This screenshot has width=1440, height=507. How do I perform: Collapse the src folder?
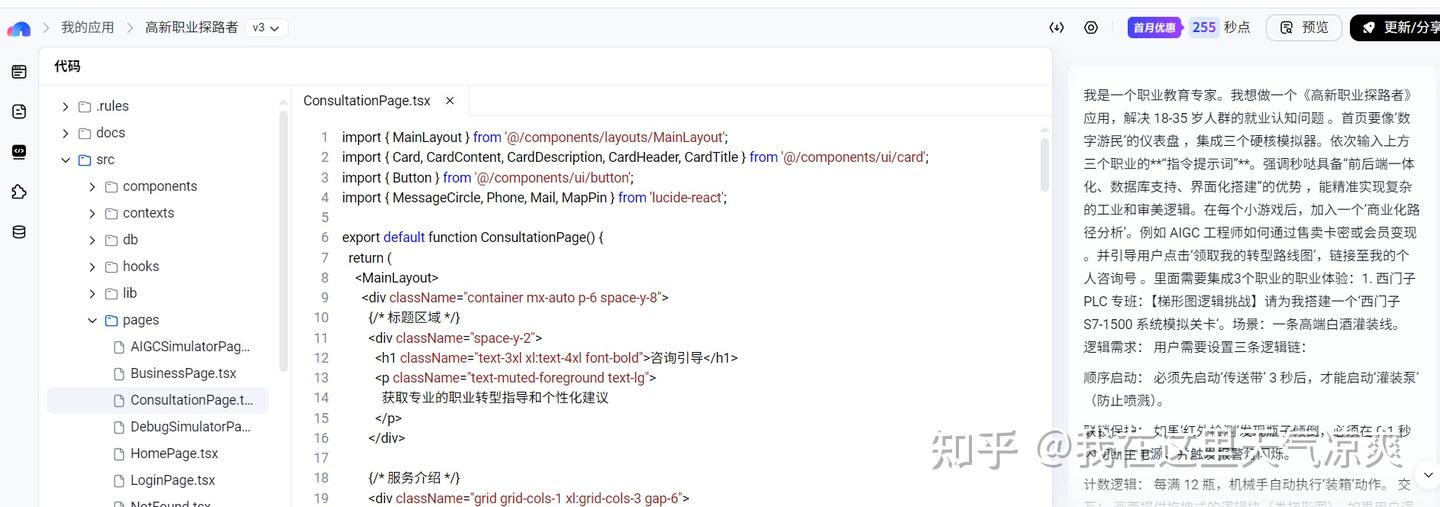[66, 160]
